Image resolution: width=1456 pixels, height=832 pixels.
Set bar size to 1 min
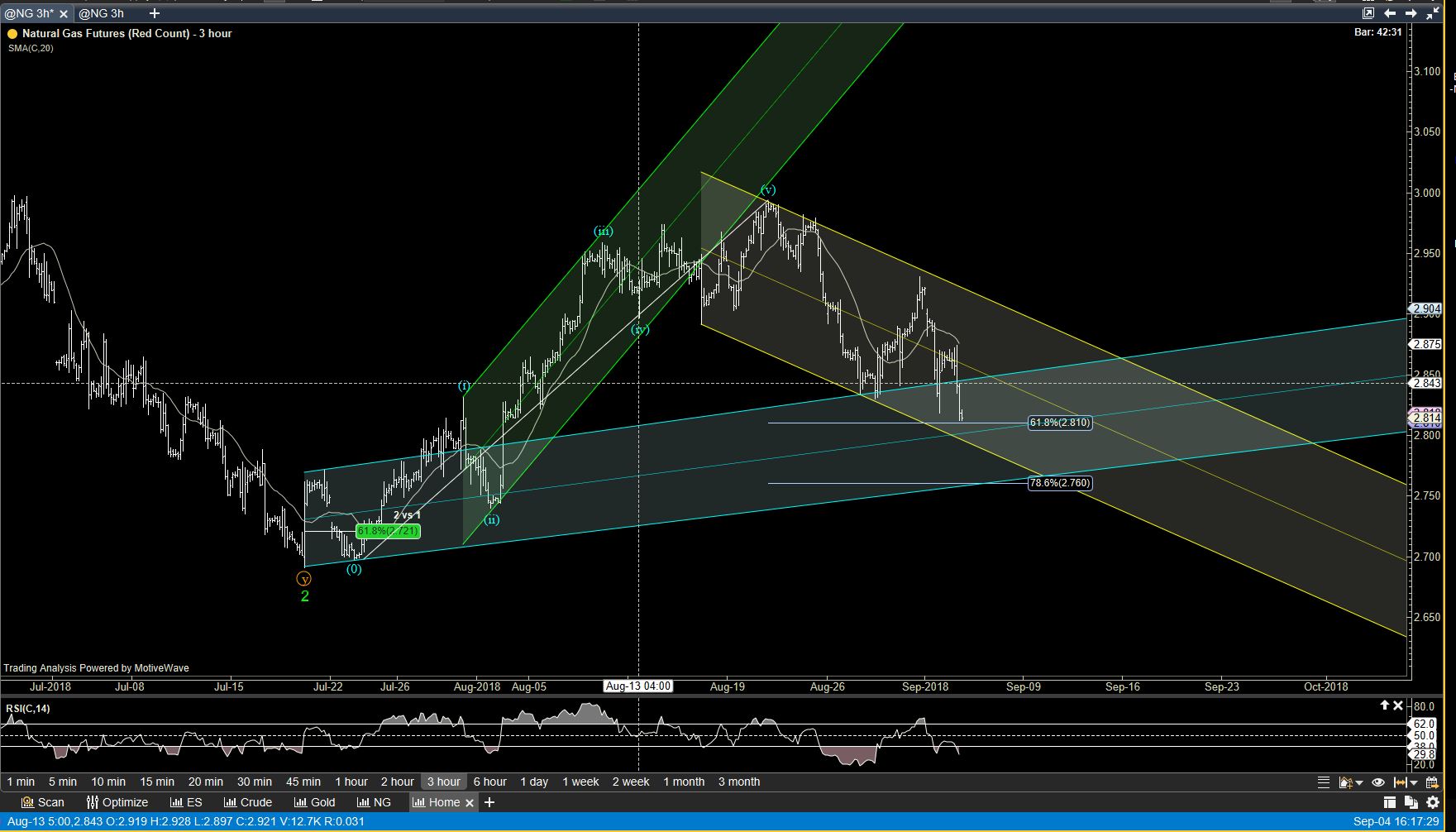(x=21, y=782)
